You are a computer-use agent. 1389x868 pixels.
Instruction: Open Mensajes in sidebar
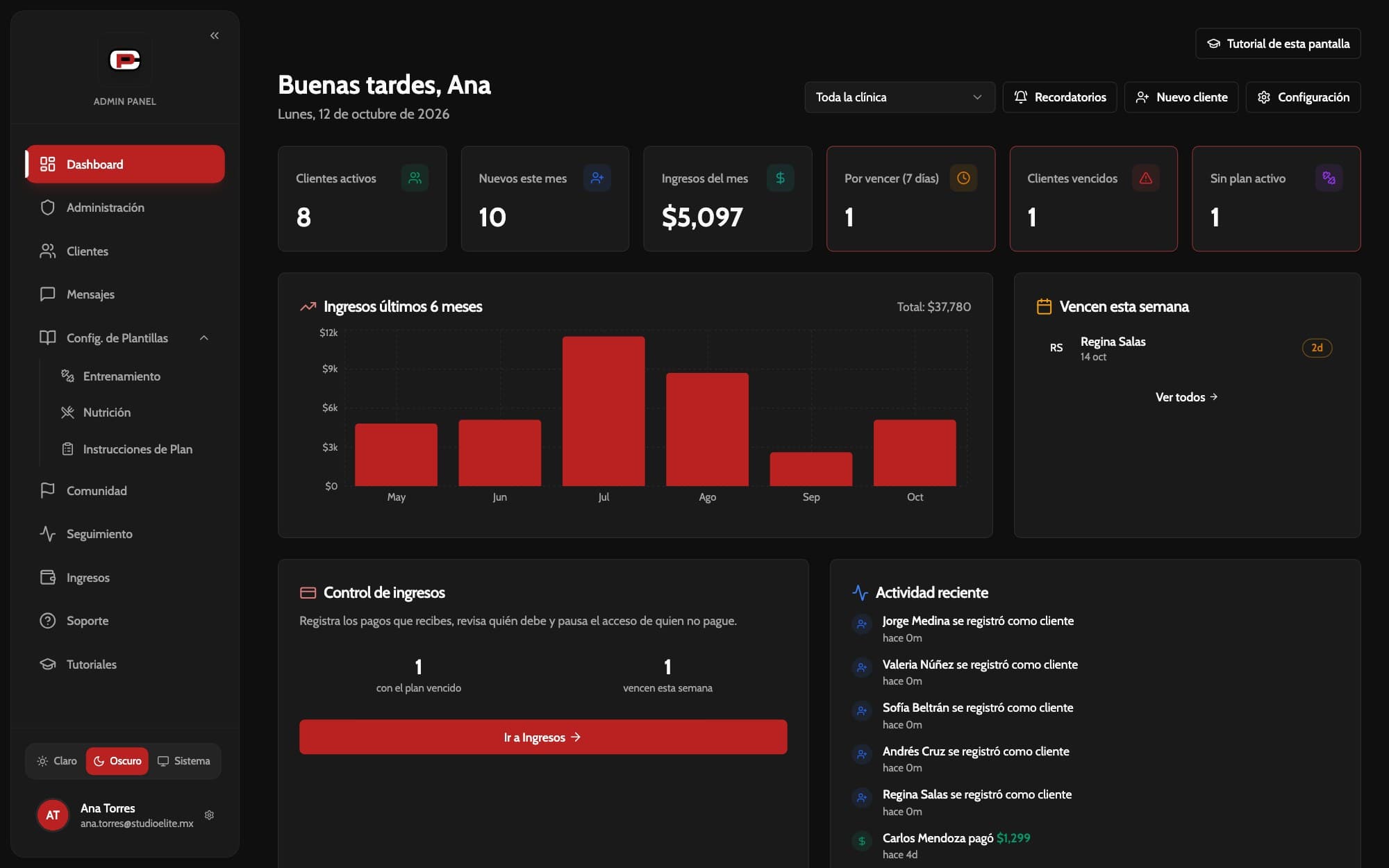pyautogui.click(x=125, y=294)
